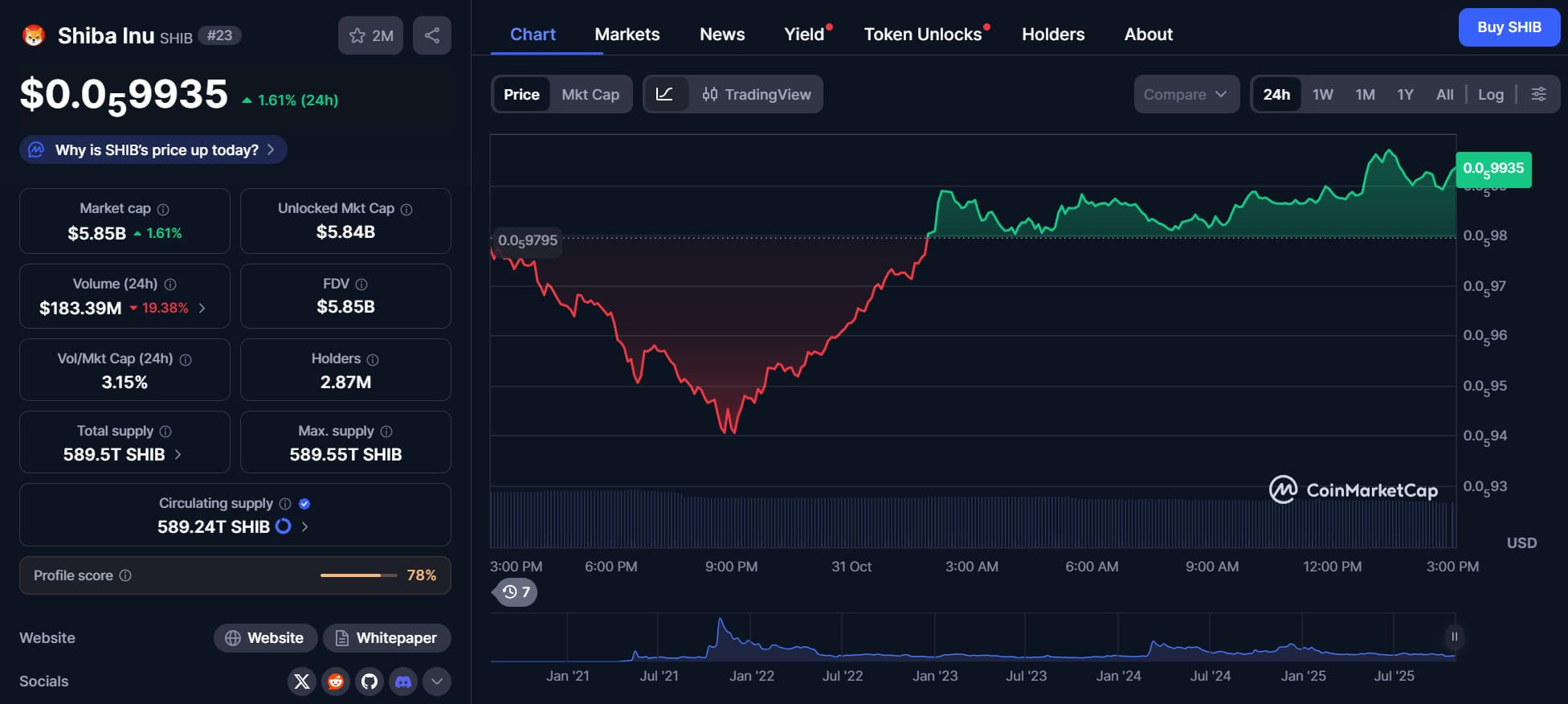The width and height of the screenshot is (1568, 704).
Task: Open the Markets tab
Action: pyautogui.click(x=627, y=34)
